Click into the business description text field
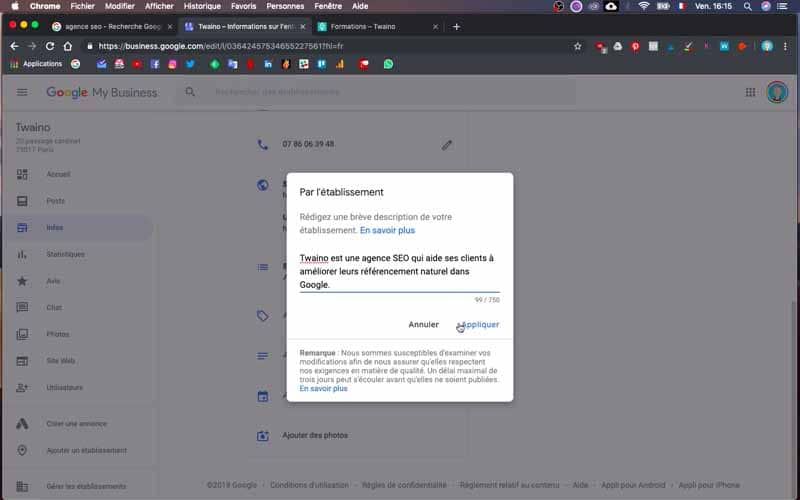Image resolution: width=800 pixels, height=500 pixels. 399,271
